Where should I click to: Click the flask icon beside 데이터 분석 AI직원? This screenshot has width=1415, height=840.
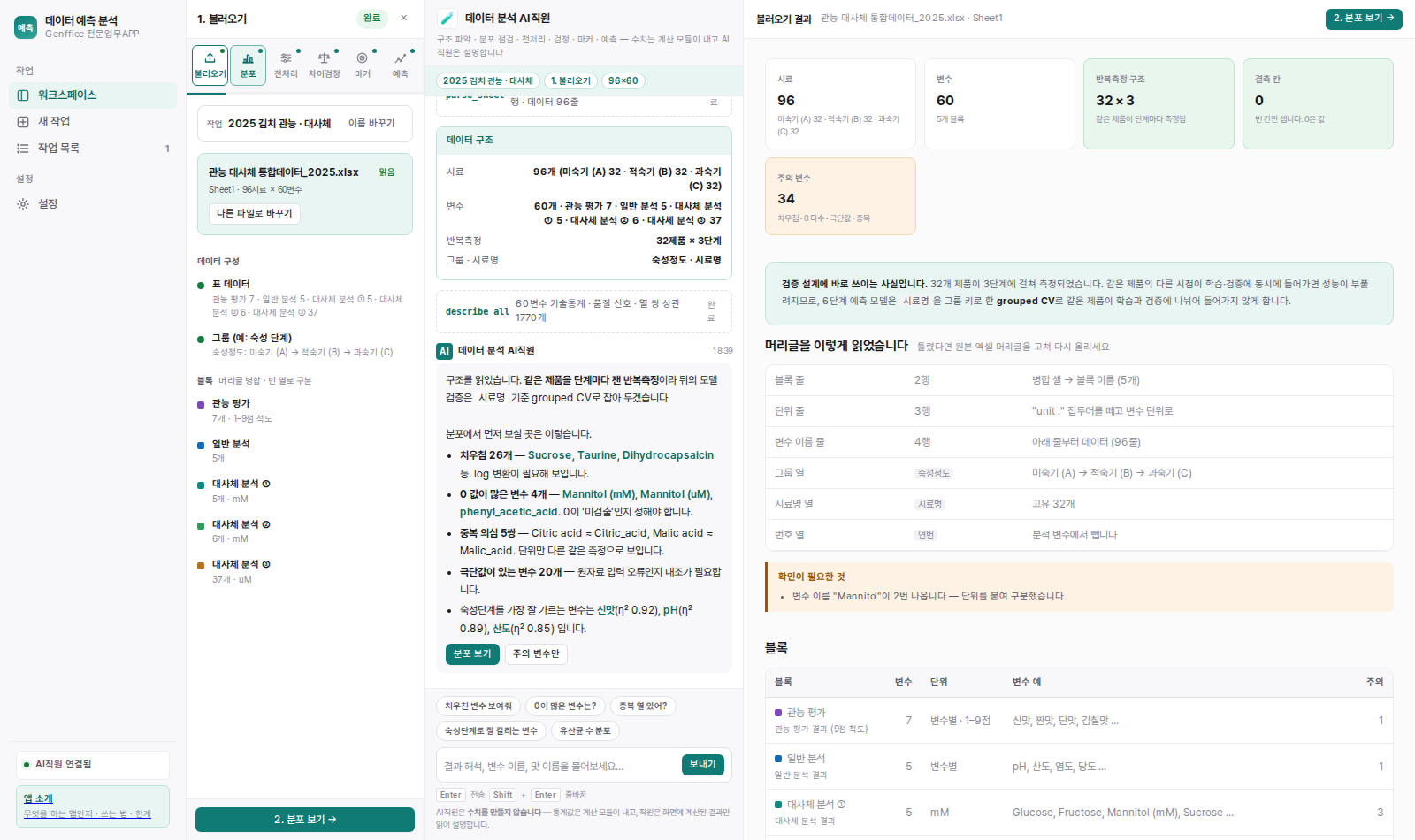[447, 18]
